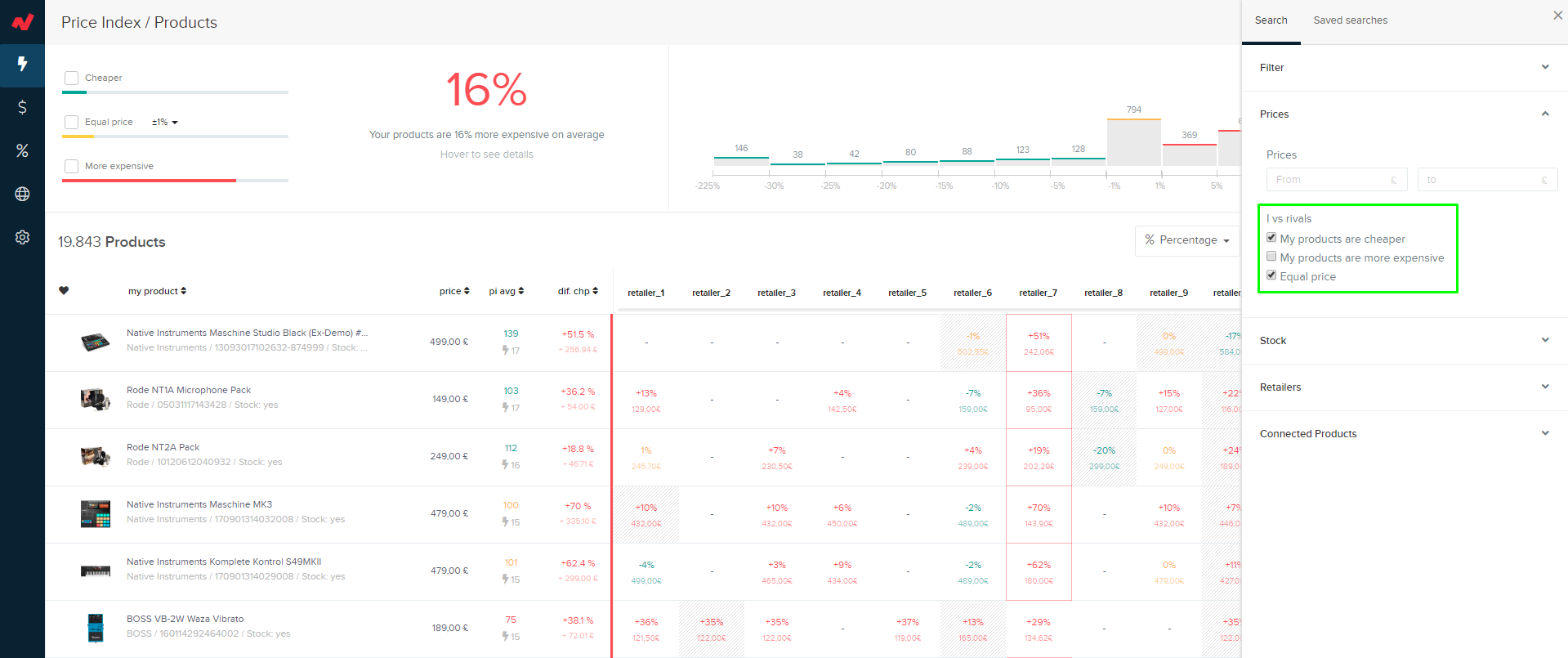
Task: Click the 369 histogram bar
Action: 1190,155
